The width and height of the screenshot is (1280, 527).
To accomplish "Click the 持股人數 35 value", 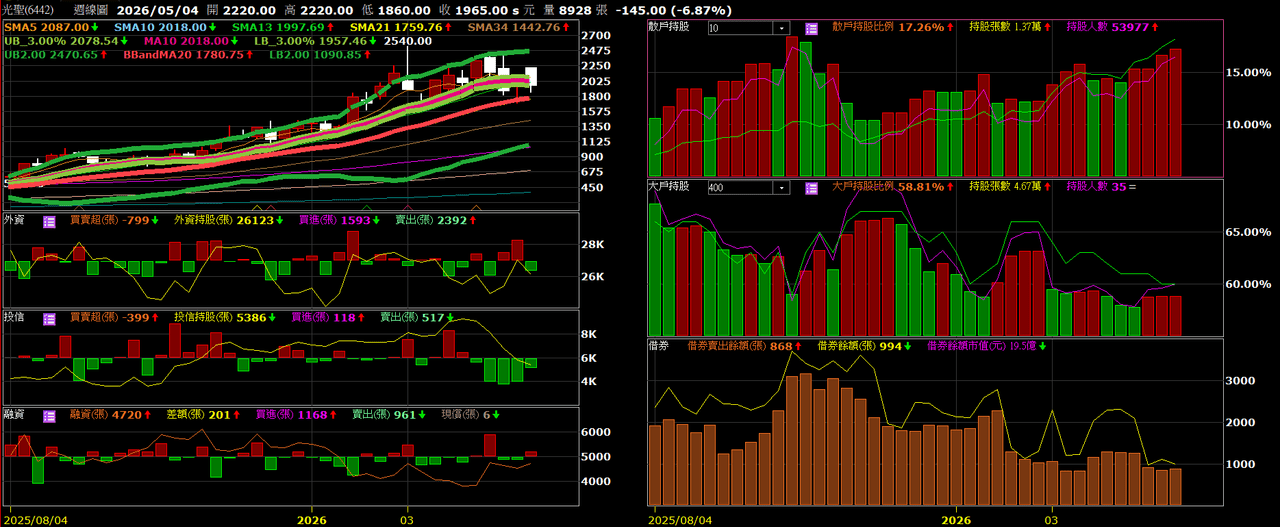I will (x=1102, y=187).
